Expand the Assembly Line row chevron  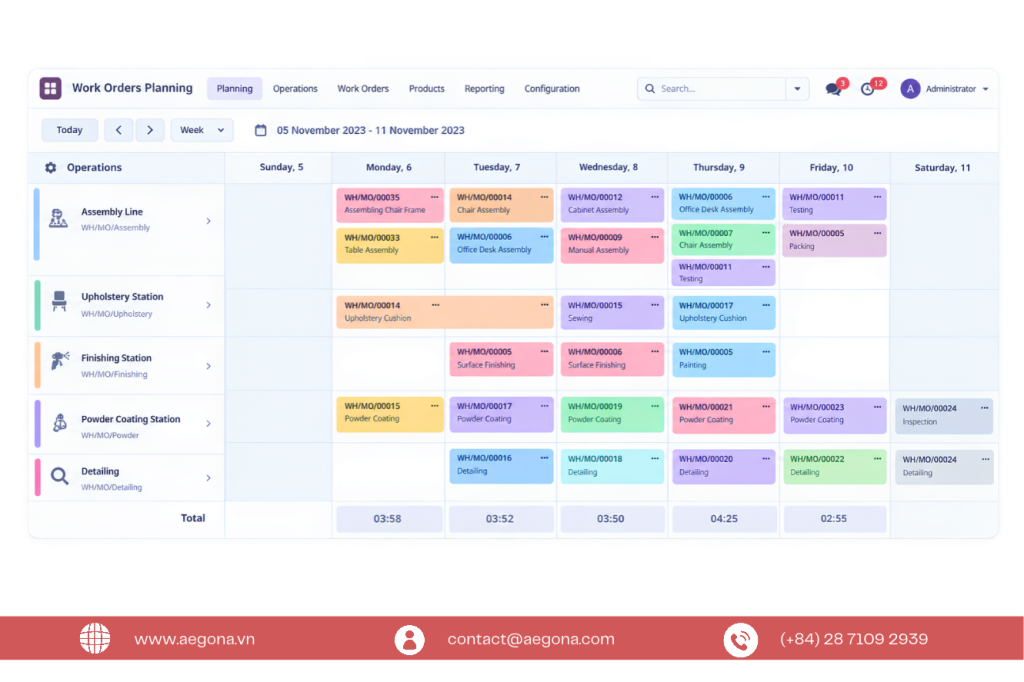point(208,221)
